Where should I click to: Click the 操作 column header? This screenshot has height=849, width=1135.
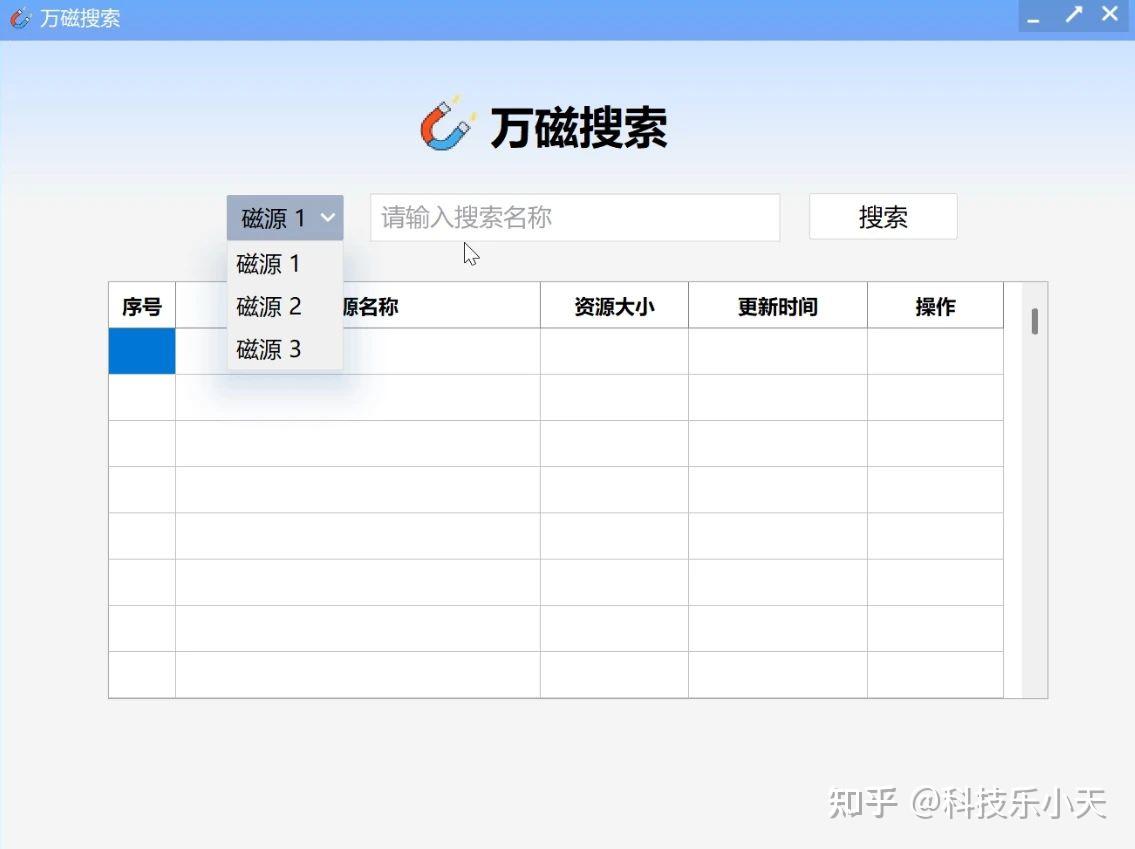tap(935, 307)
